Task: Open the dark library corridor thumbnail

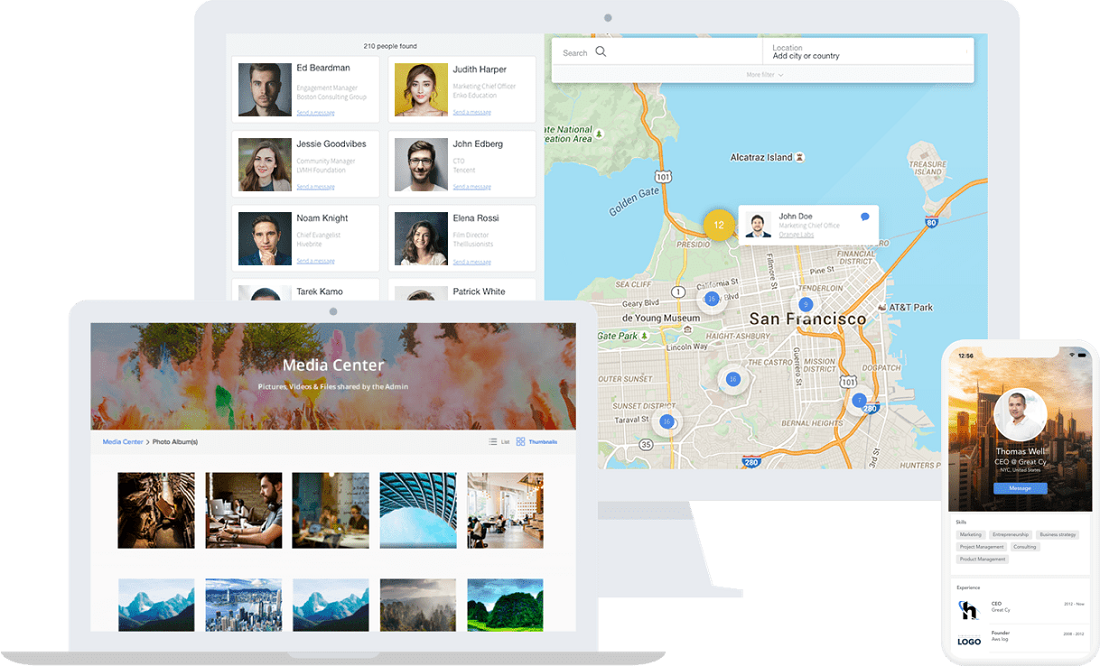Action: coord(156,510)
